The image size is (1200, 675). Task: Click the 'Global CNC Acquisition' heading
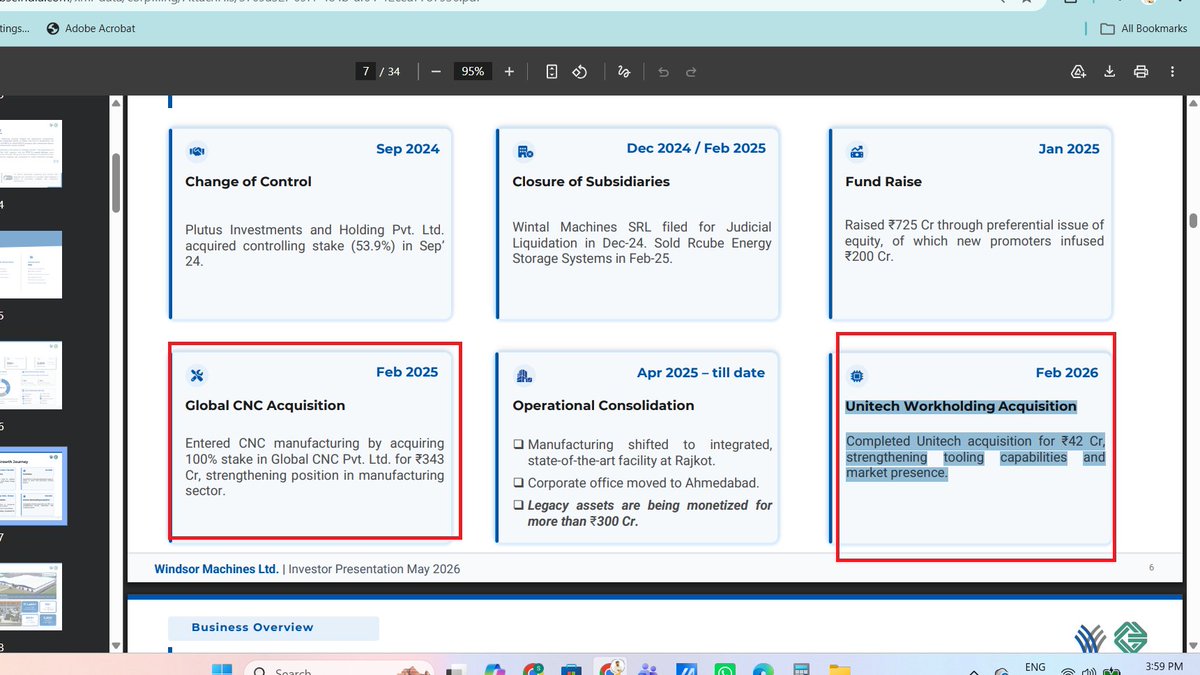265,406
